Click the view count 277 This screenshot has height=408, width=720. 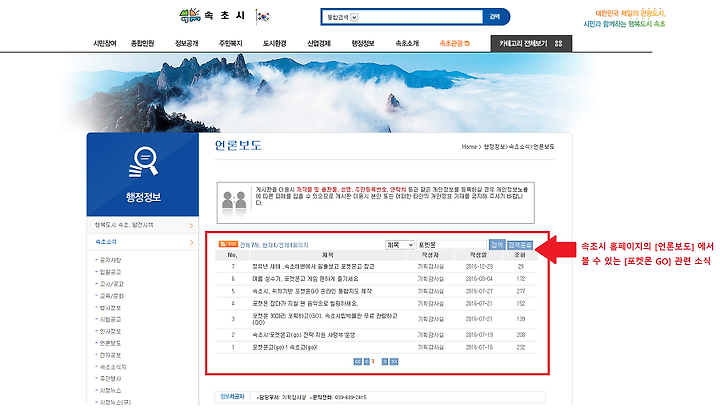[520, 291]
